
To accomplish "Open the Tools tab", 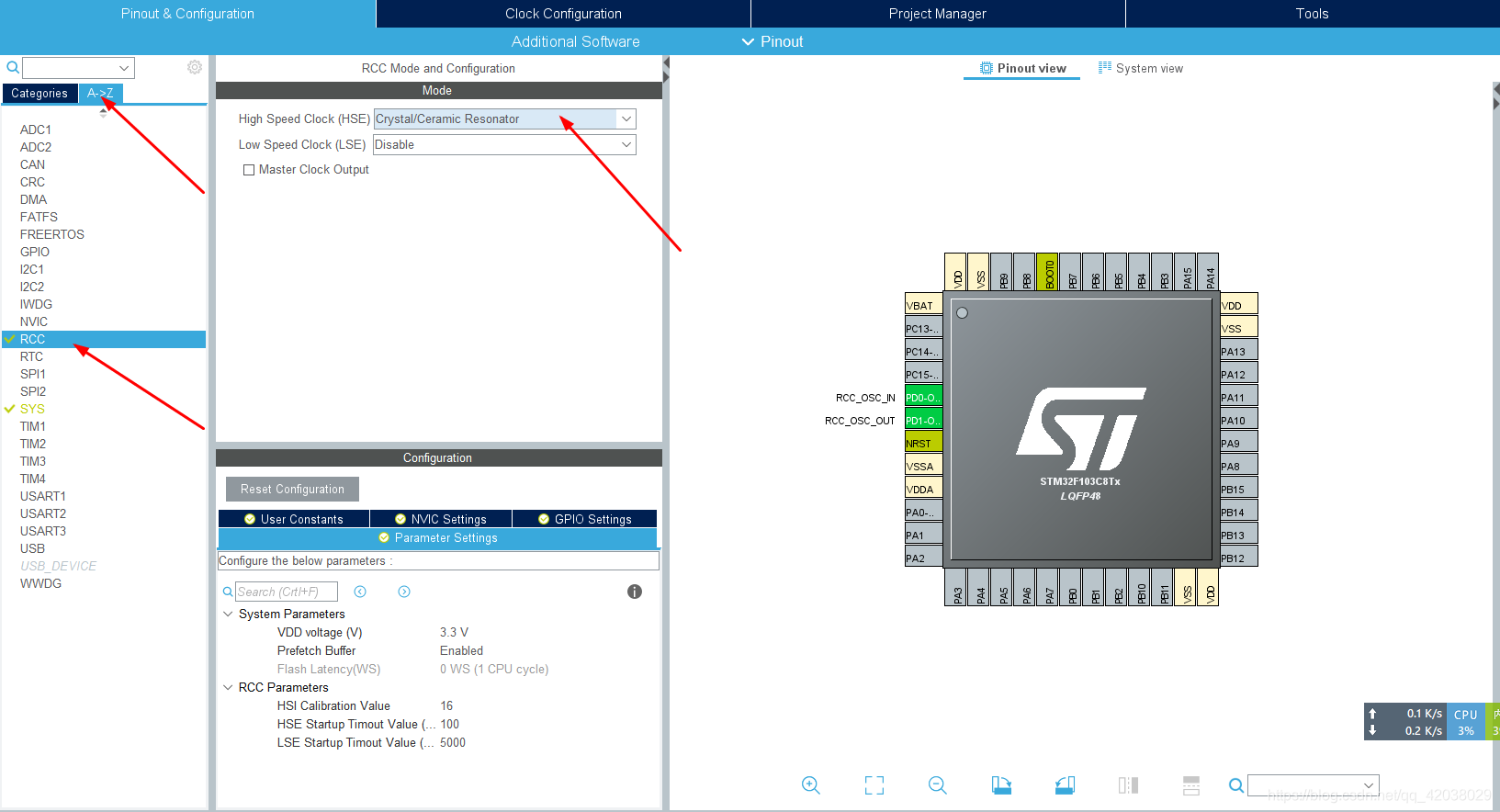I will pos(1312,14).
